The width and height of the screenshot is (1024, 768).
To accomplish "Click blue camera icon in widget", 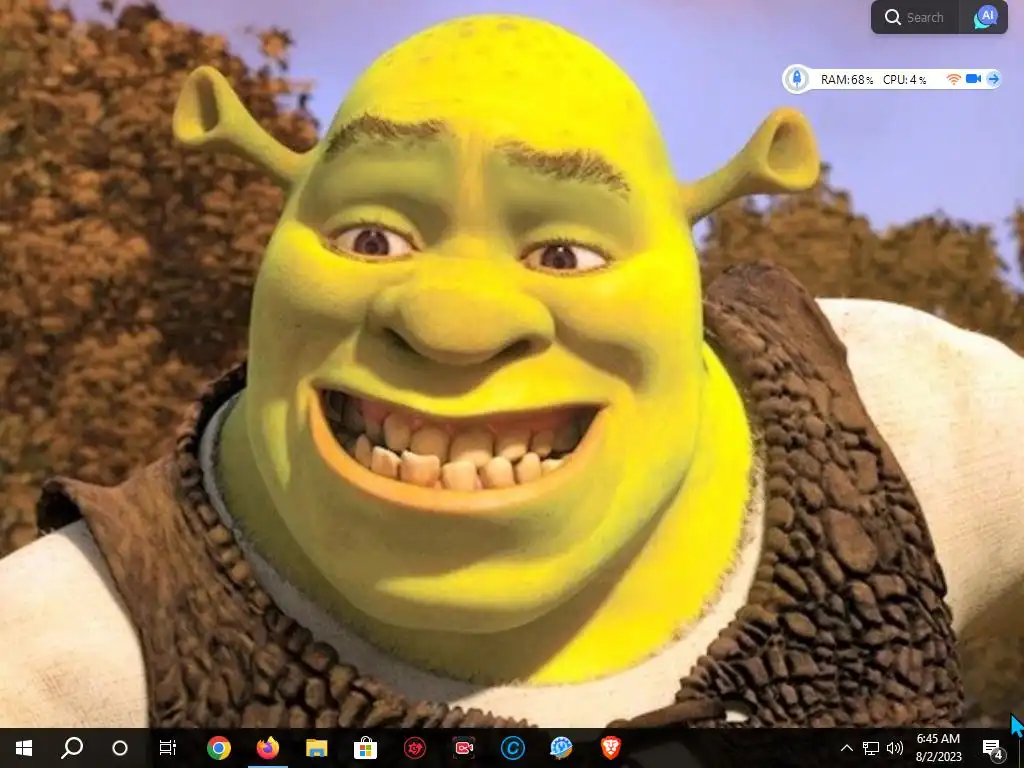I will pos(974,79).
